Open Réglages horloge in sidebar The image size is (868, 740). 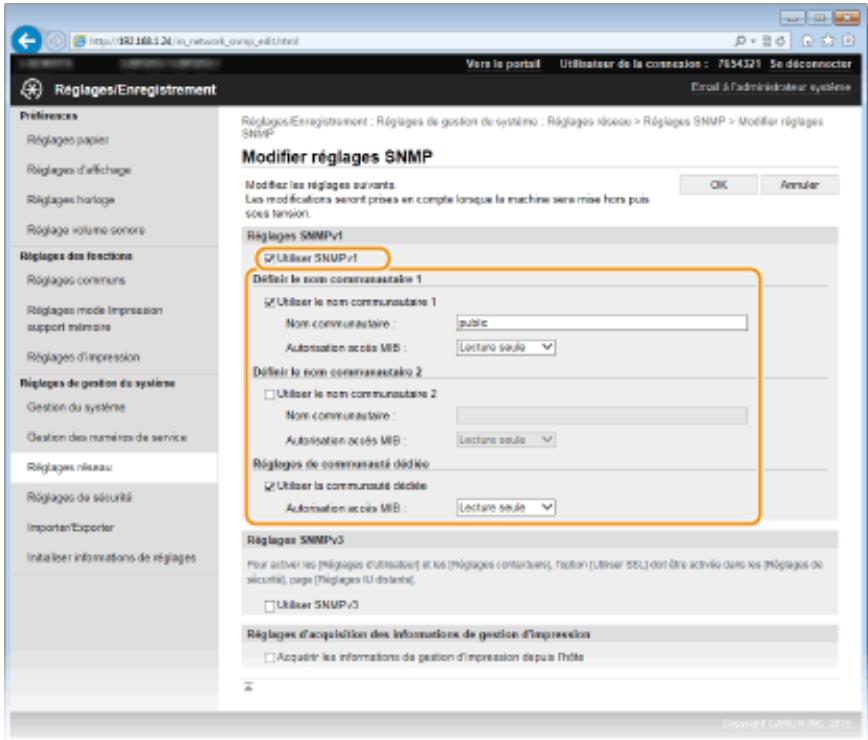(x=70, y=200)
